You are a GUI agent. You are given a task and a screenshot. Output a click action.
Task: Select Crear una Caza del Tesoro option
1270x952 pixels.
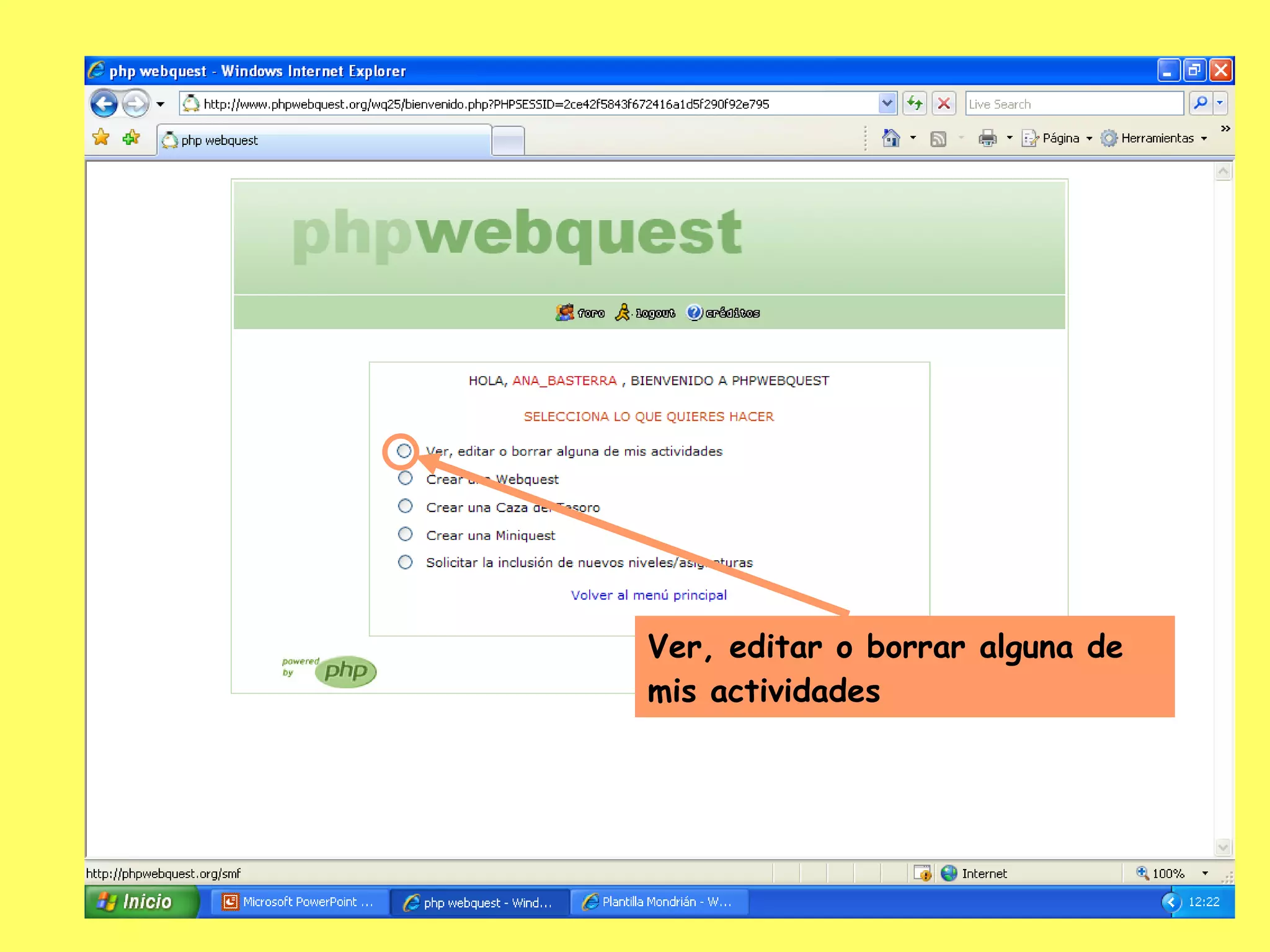pyautogui.click(x=405, y=506)
